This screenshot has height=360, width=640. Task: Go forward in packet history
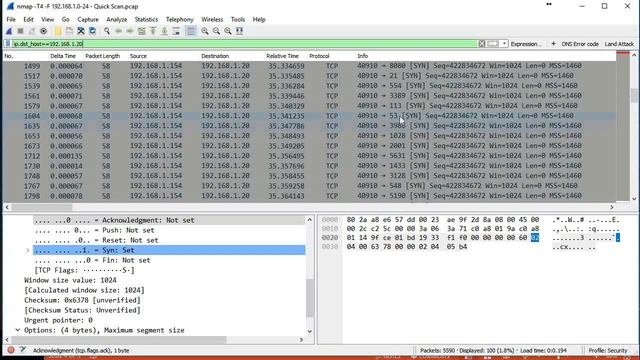click(130, 31)
